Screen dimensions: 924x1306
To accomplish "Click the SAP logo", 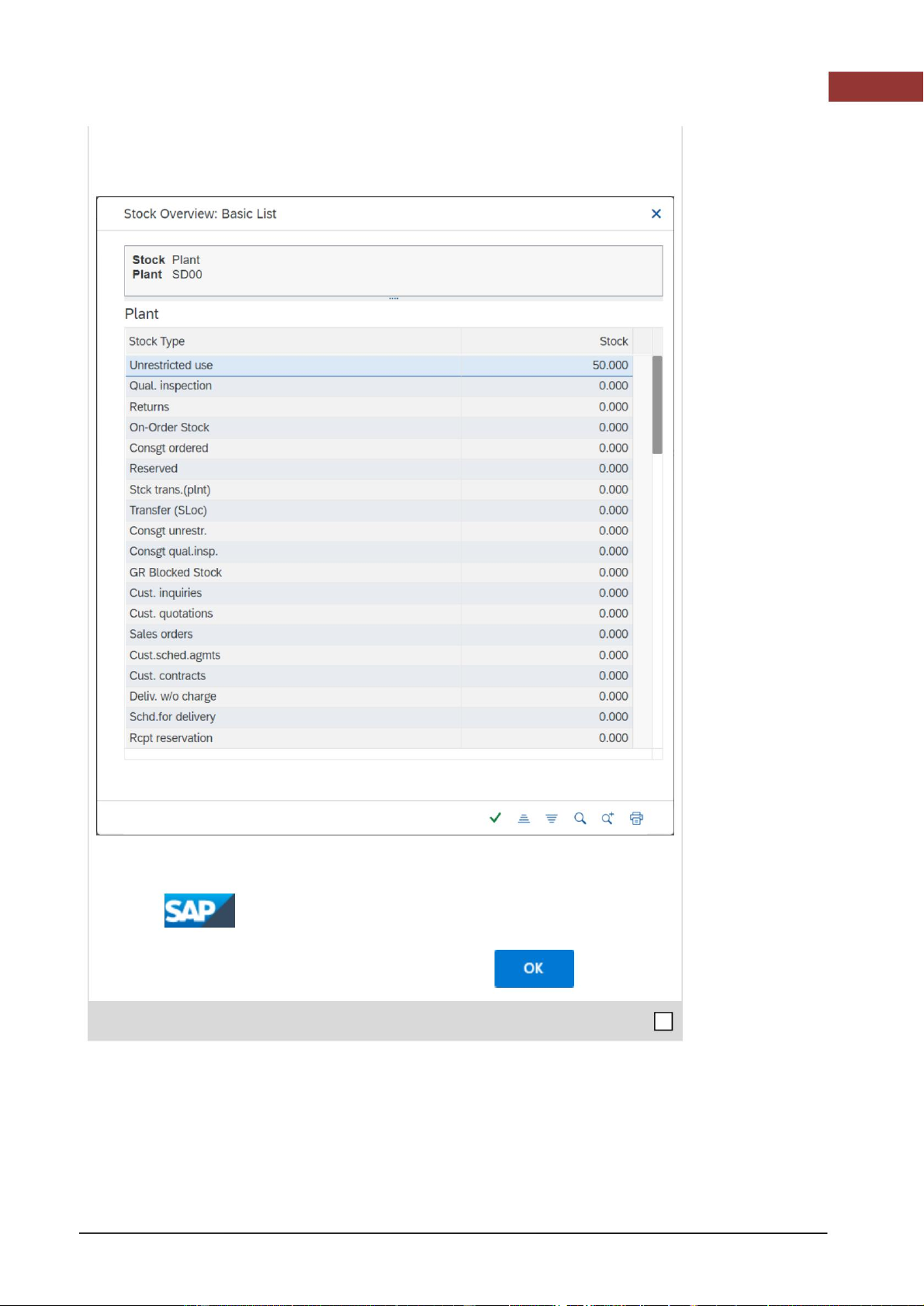I will tap(199, 910).
